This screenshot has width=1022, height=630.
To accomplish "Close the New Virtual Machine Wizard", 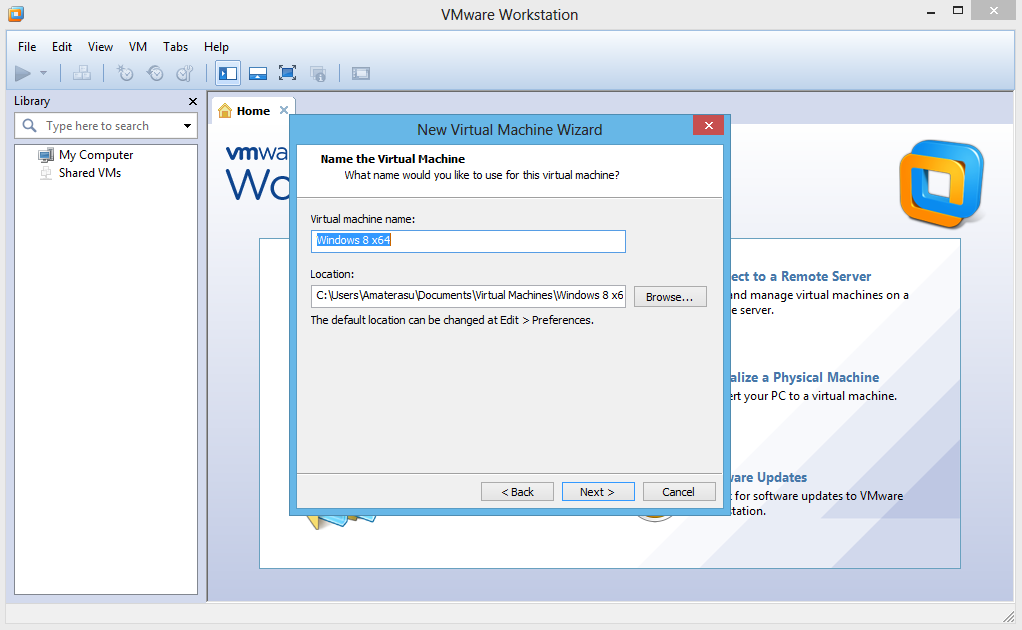I will (708, 125).
